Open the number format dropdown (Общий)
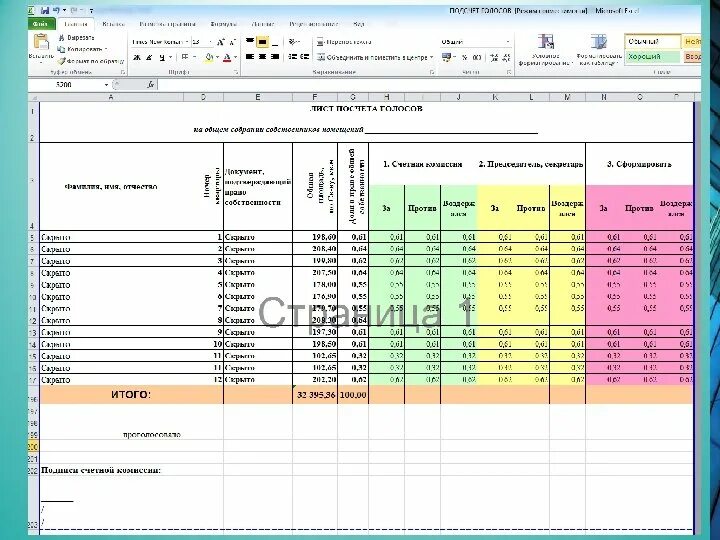The height and width of the screenshot is (540, 720). tap(508, 42)
